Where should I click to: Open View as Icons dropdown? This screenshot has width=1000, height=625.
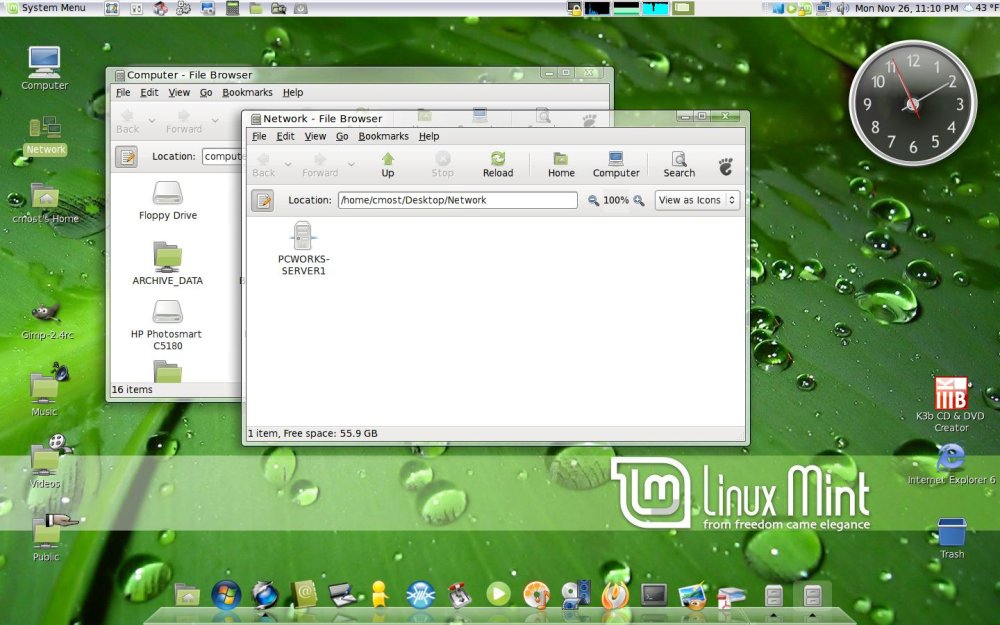(x=697, y=200)
